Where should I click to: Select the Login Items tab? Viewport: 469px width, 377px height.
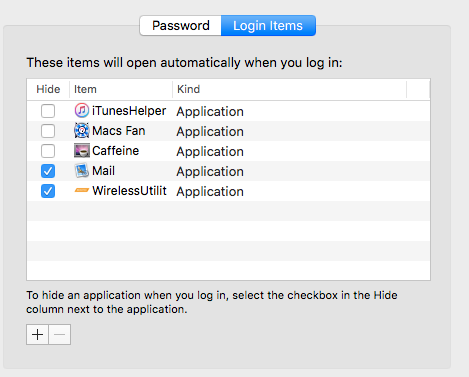(268, 25)
